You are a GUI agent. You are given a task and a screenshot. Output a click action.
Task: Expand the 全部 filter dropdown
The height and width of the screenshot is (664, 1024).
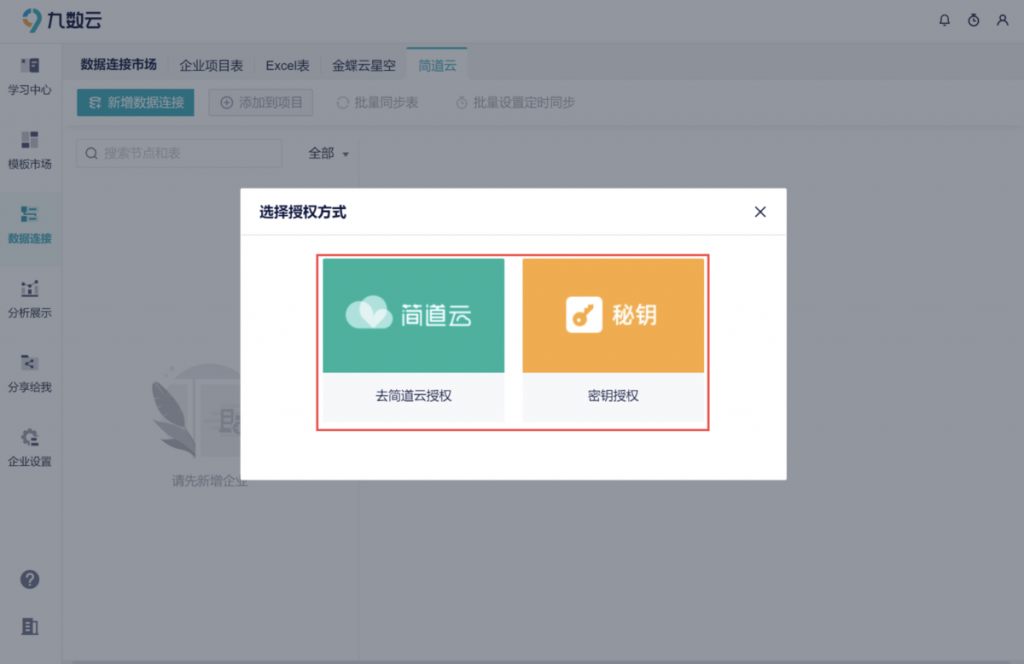[x=328, y=154]
